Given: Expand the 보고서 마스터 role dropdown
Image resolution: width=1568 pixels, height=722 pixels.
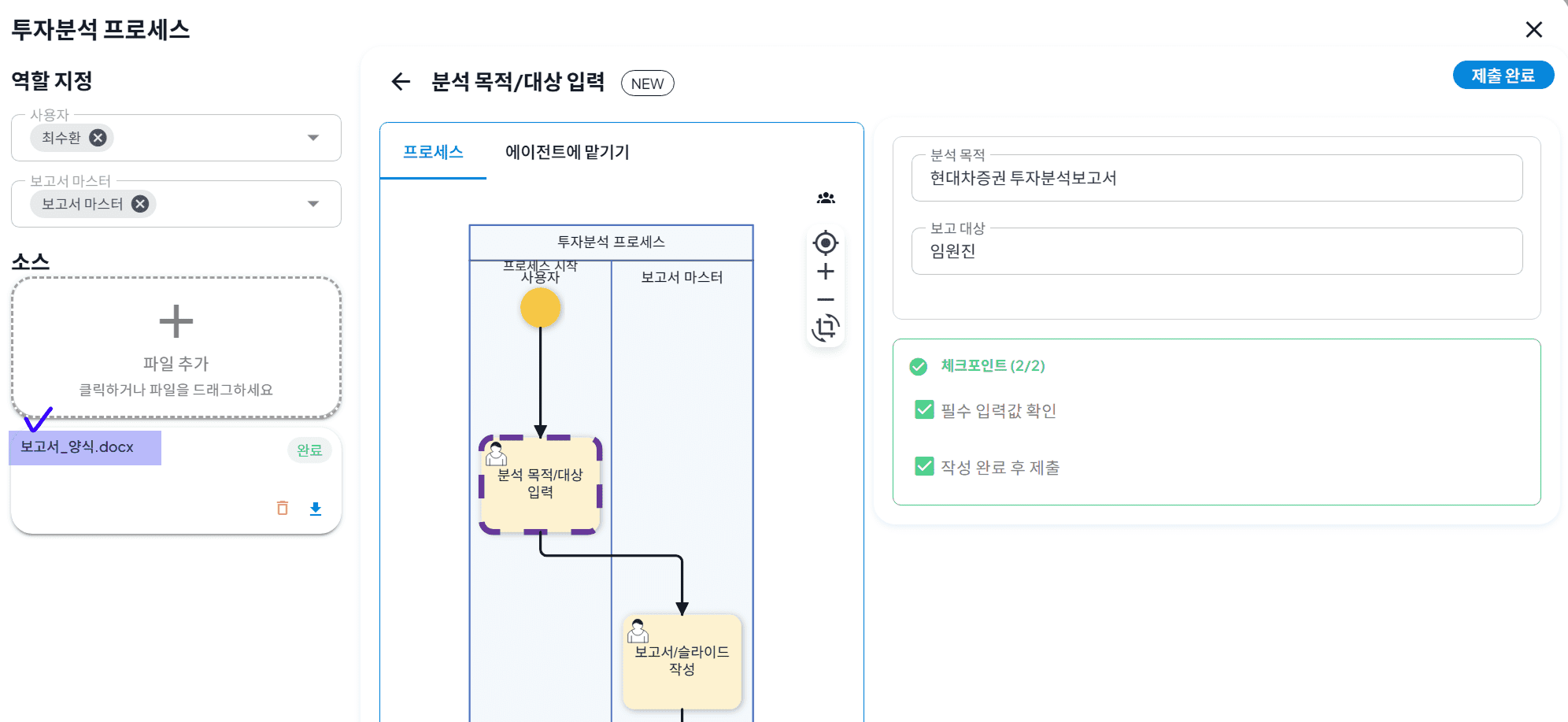Looking at the screenshot, I should click(x=313, y=204).
